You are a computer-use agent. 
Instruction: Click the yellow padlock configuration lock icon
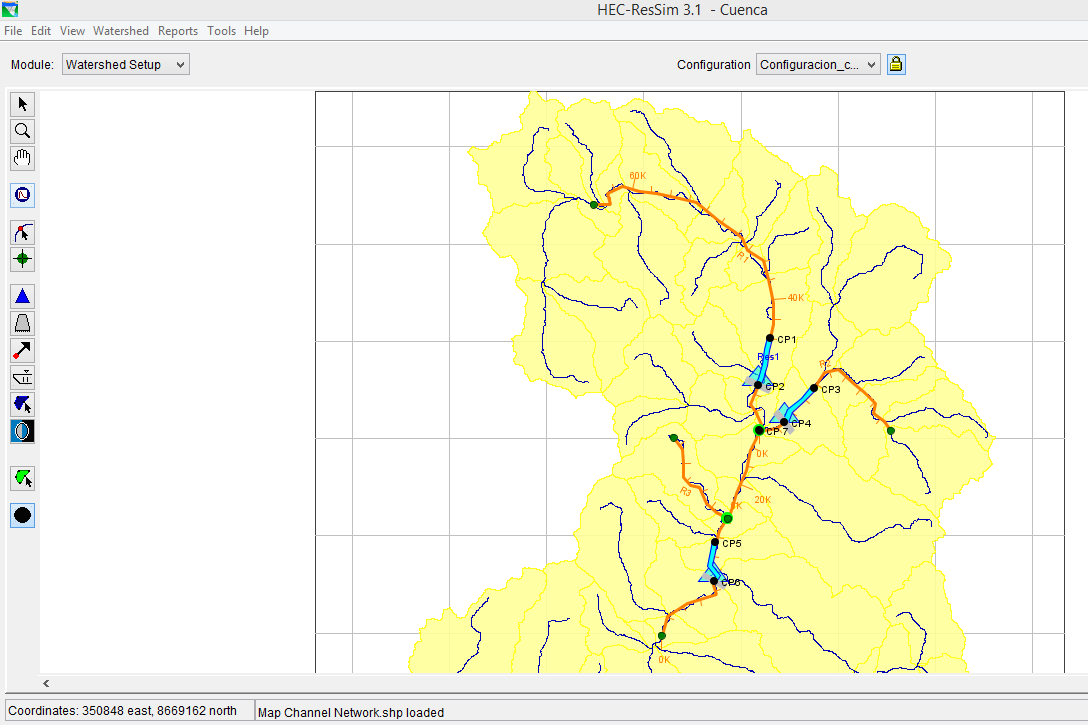896,65
